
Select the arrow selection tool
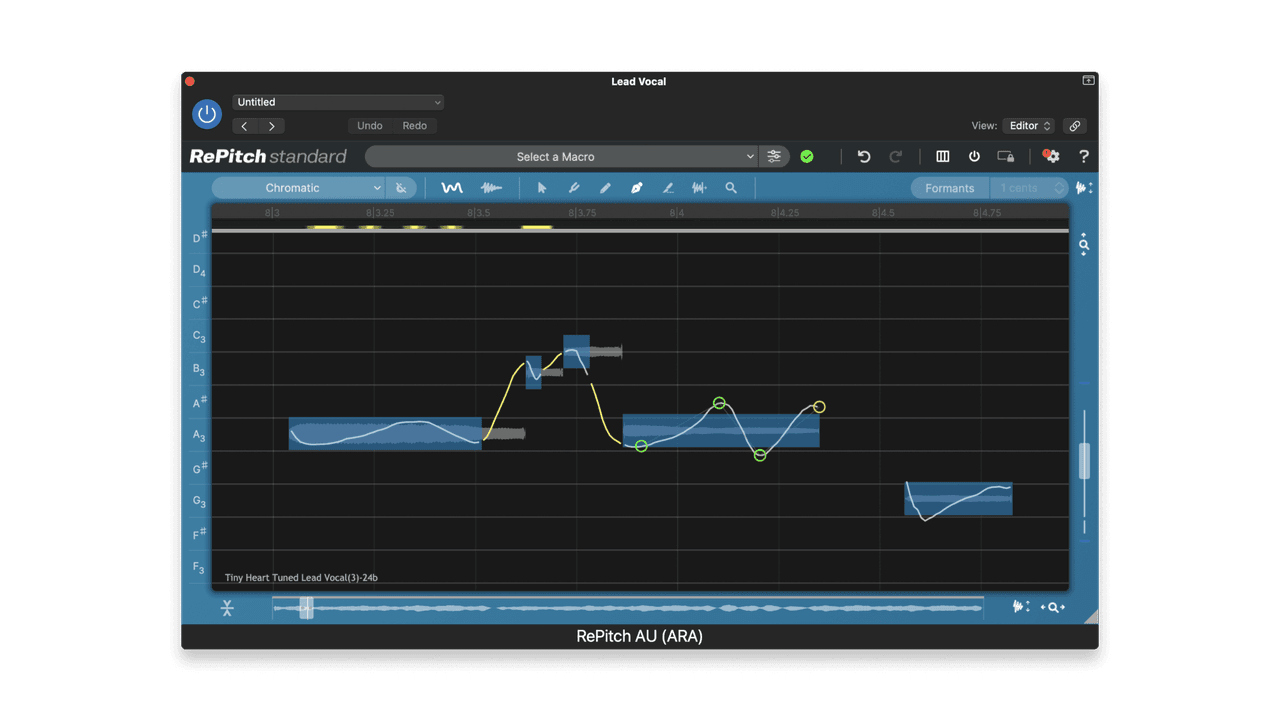coord(541,187)
